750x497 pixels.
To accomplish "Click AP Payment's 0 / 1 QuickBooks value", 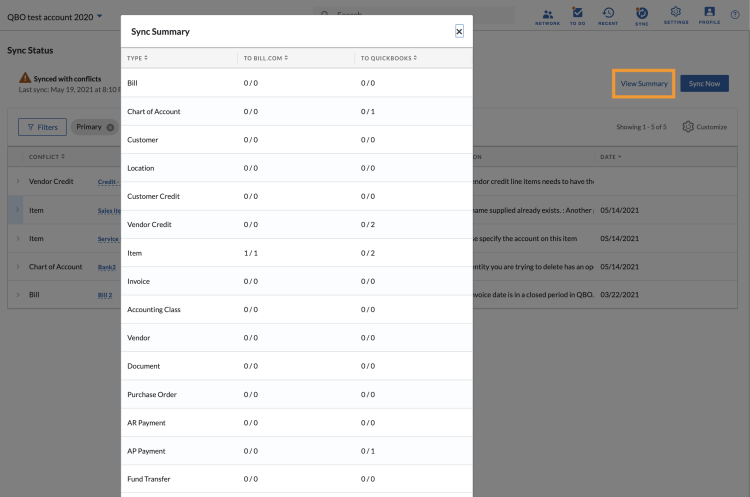I will pyautogui.click(x=368, y=451).
